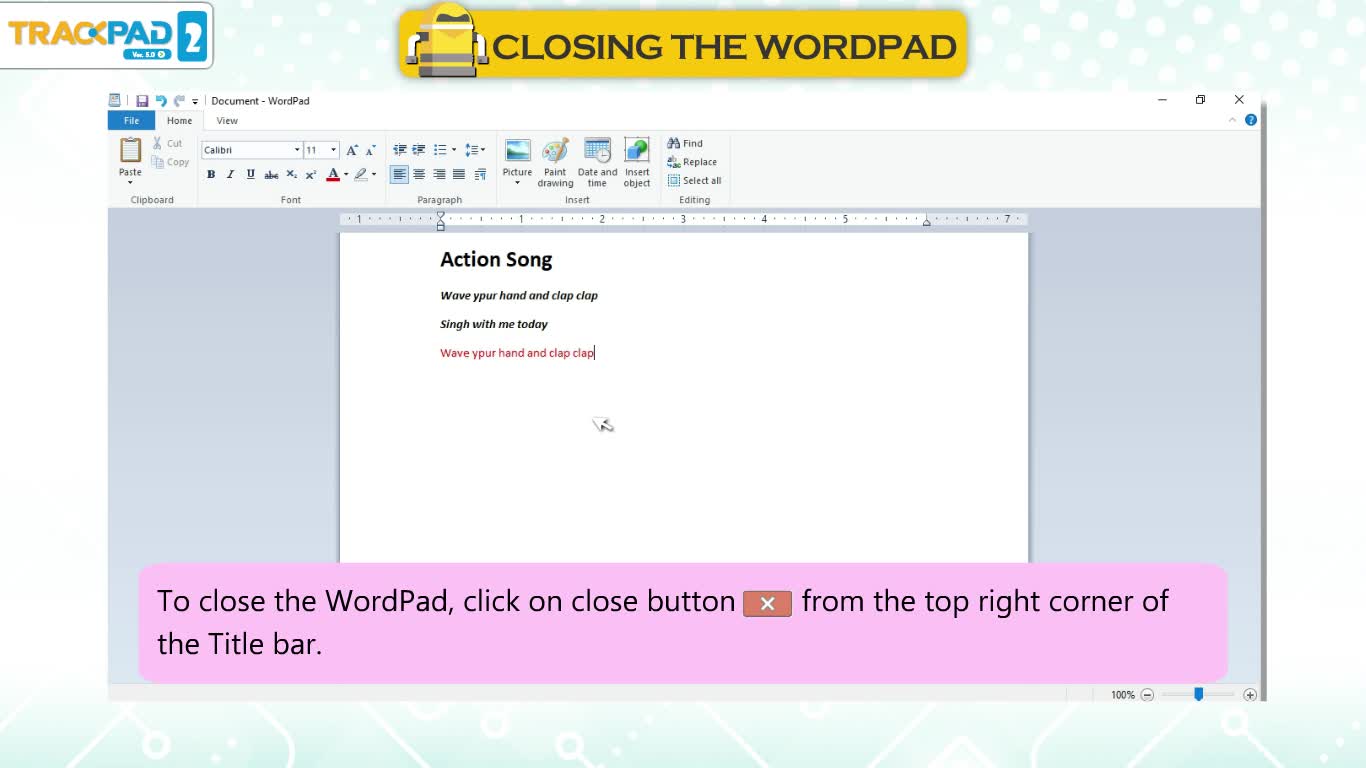Minimize the WordPad window
The width and height of the screenshot is (1366, 768).
1163,100
